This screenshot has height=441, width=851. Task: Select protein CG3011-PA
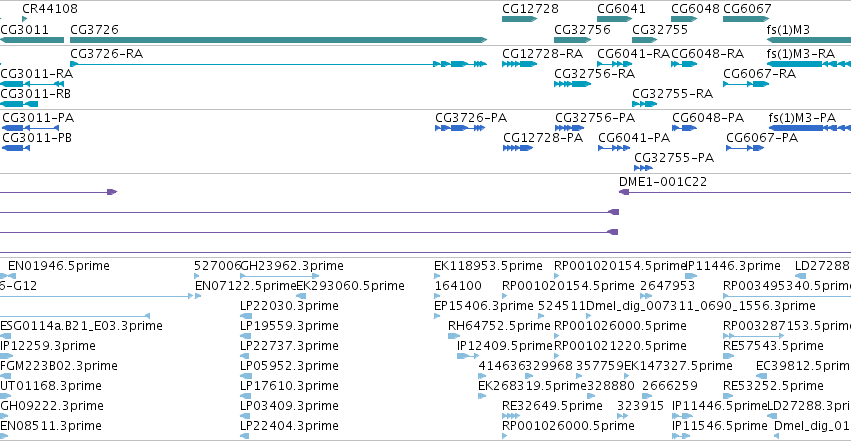38,118
